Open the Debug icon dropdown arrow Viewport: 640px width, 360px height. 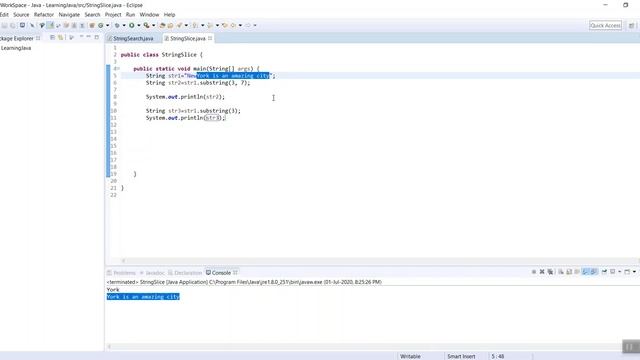pyautogui.click(x=124, y=25)
